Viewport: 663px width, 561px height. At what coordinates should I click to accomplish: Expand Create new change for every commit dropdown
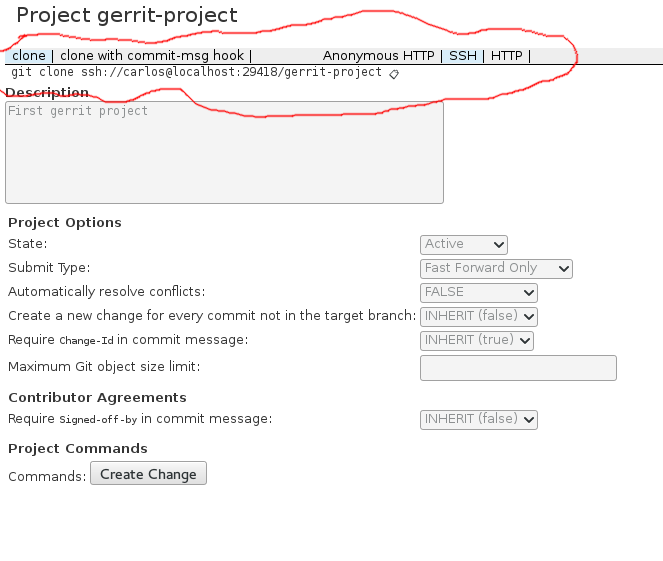[x=479, y=317]
